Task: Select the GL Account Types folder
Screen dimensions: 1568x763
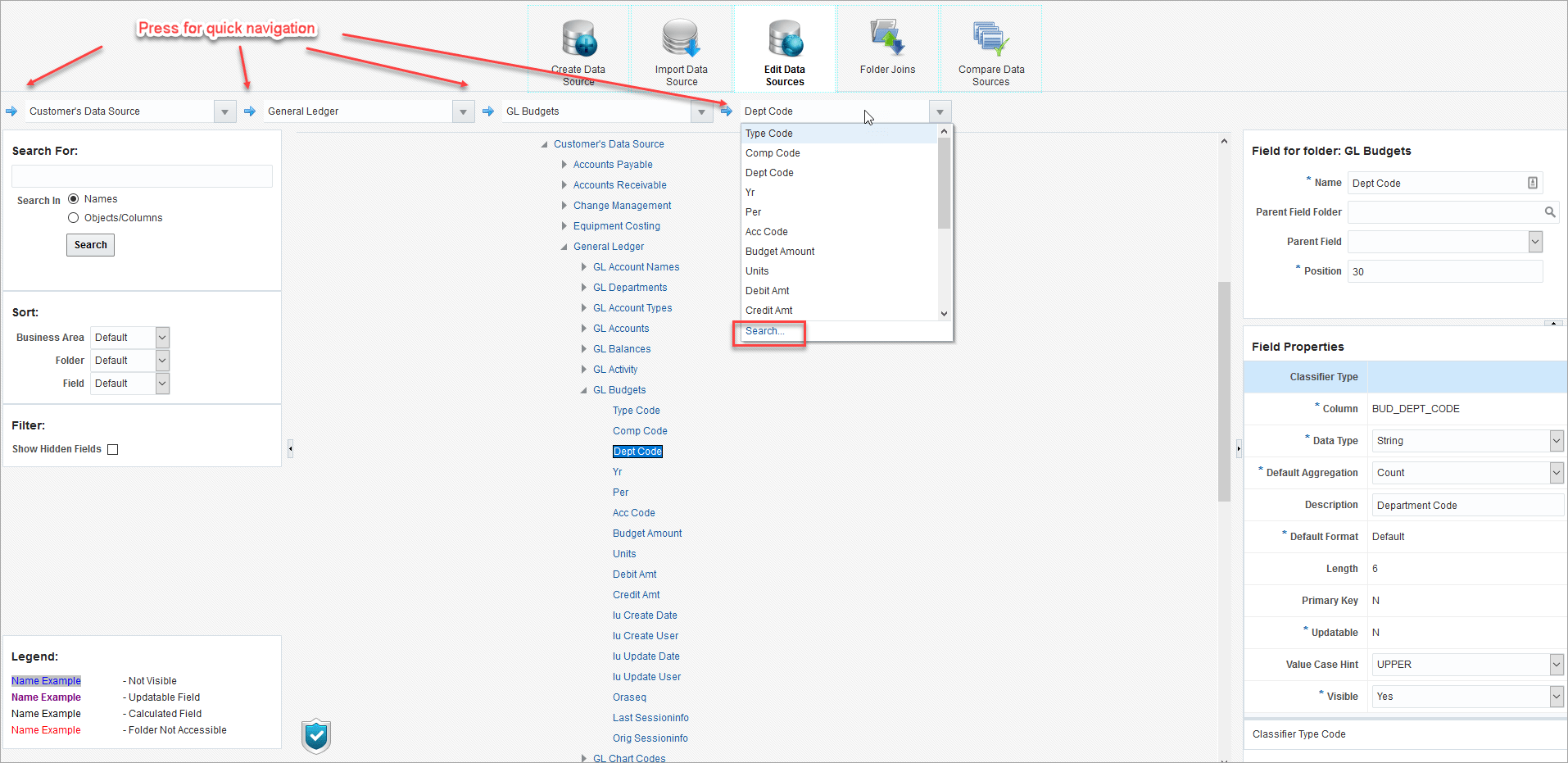Action: pos(632,308)
